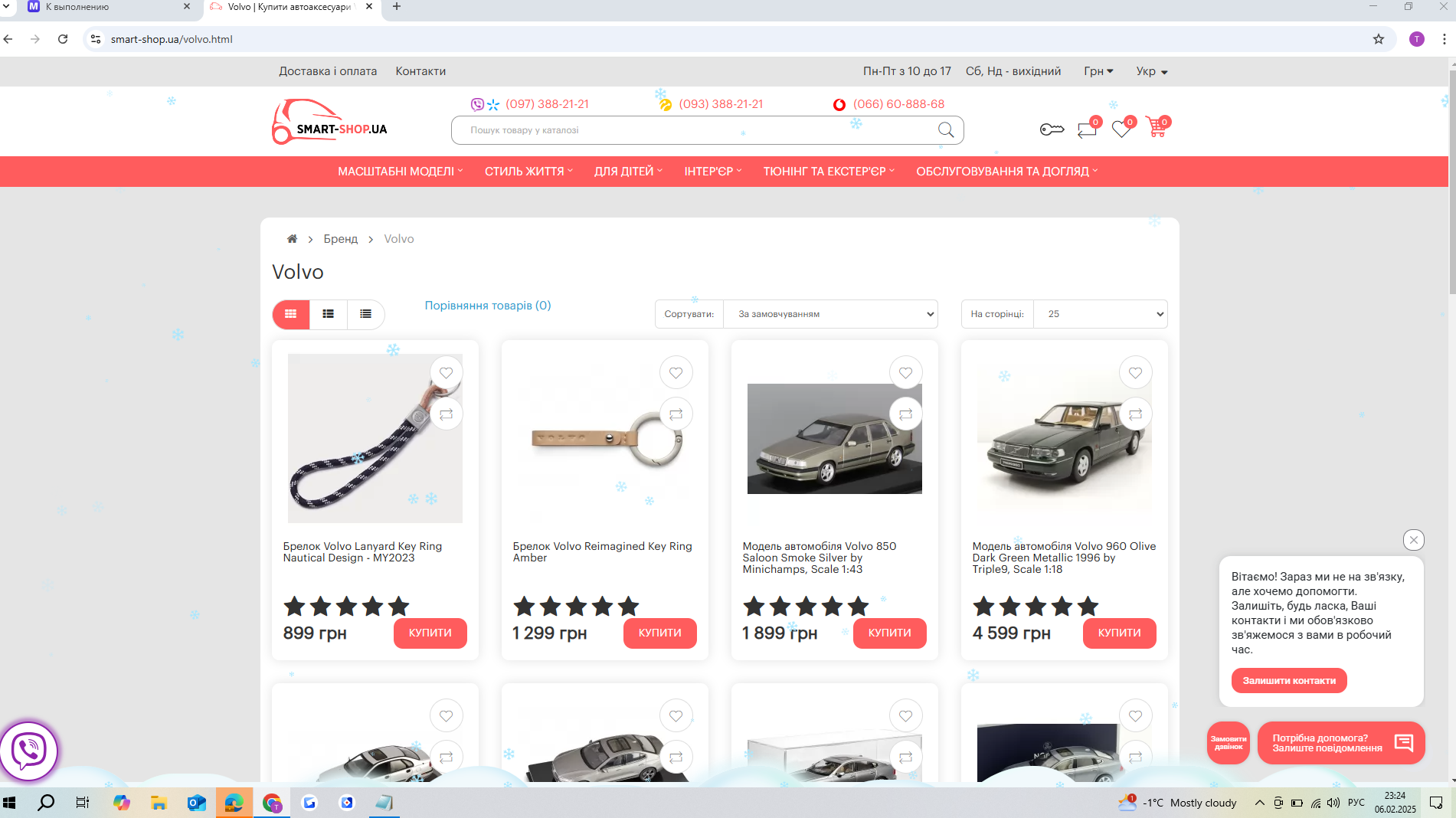This screenshot has width=1456, height=818.
Task: Open the Windows Start menu
Action: pyautogui.click(x=9, y=803)
